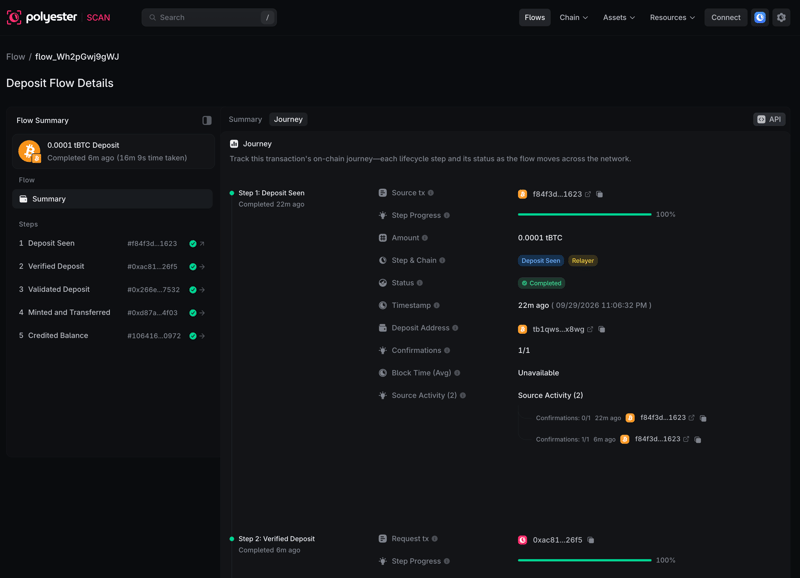
Task: Open link icon on Confirmations 1/1 activity row
Action: 686,439
